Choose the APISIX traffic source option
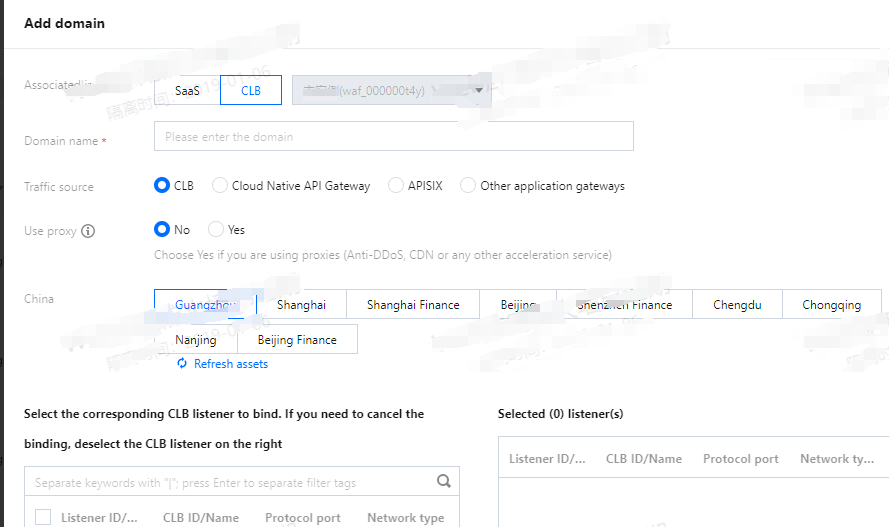The height and width of the screenshot is (527, 889). [396, 186]
